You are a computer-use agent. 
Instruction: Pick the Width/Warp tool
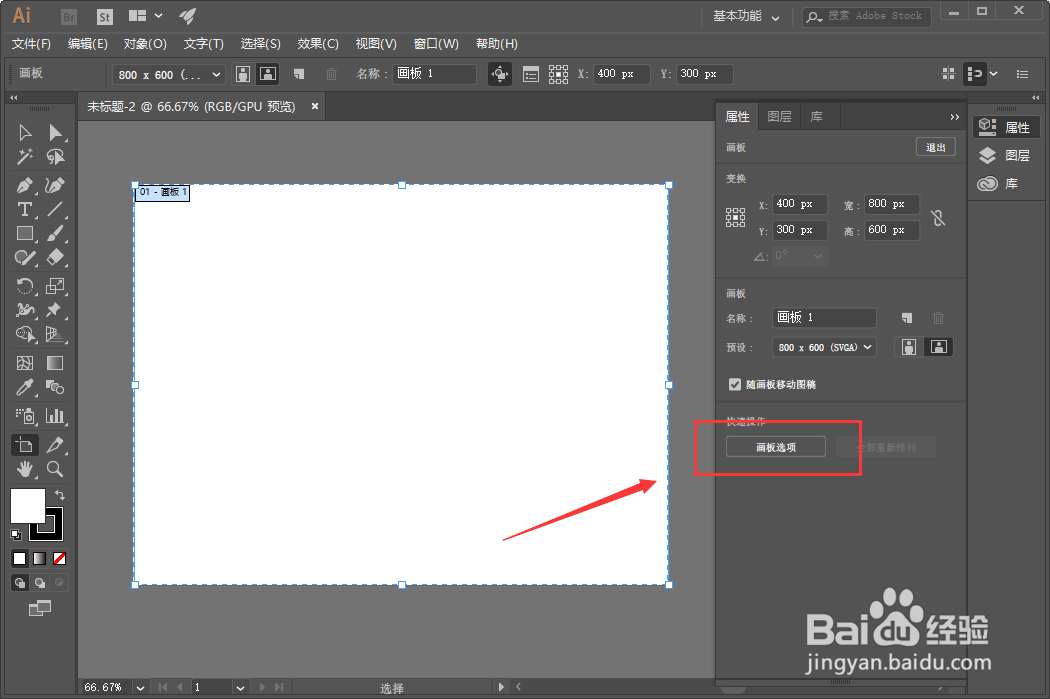25,310
